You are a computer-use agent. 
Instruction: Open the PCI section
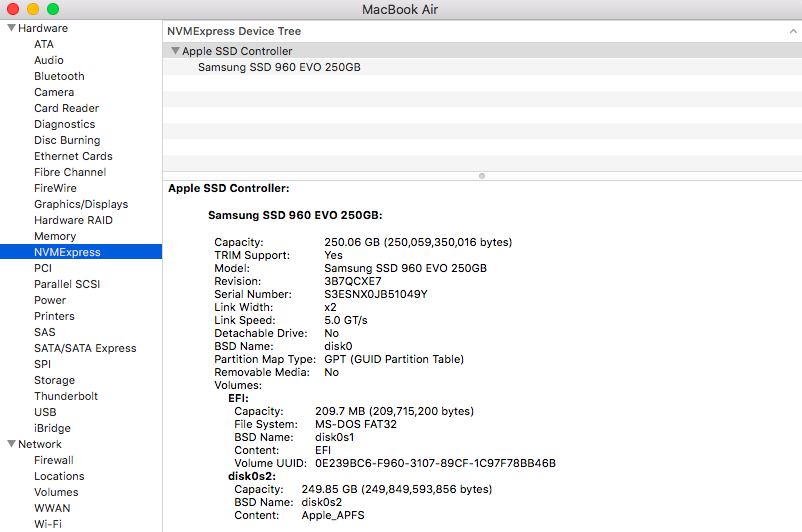pyautogui.click(x=43, y=268)
